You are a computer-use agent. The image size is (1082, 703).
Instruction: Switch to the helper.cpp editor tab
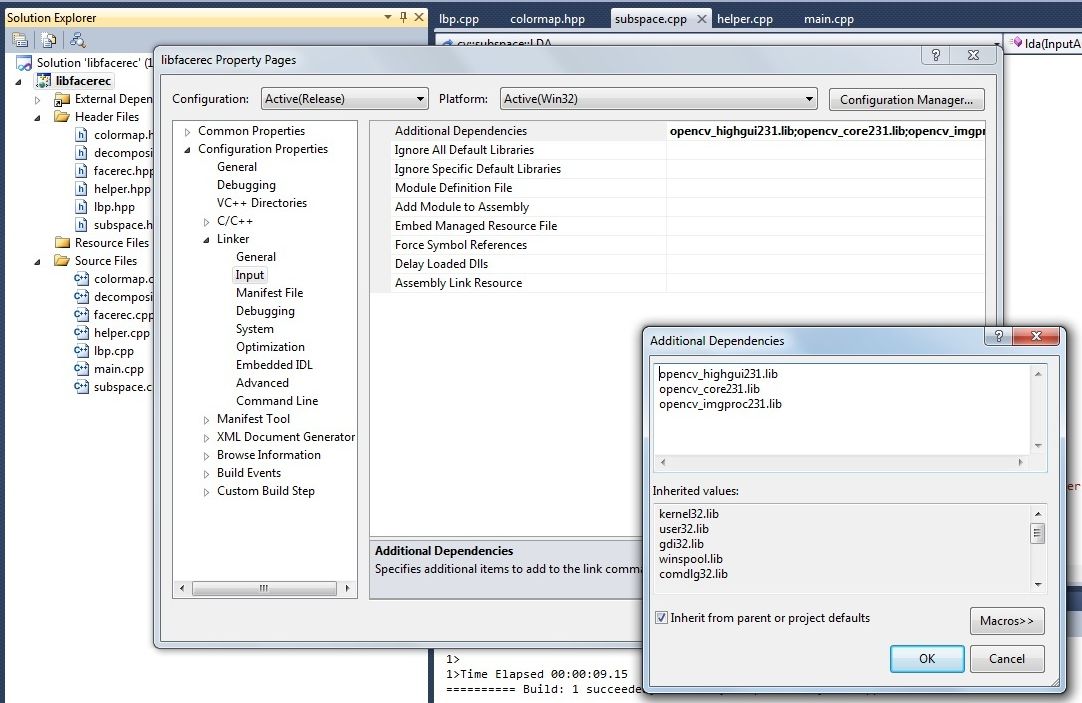(x=745, y=19)
